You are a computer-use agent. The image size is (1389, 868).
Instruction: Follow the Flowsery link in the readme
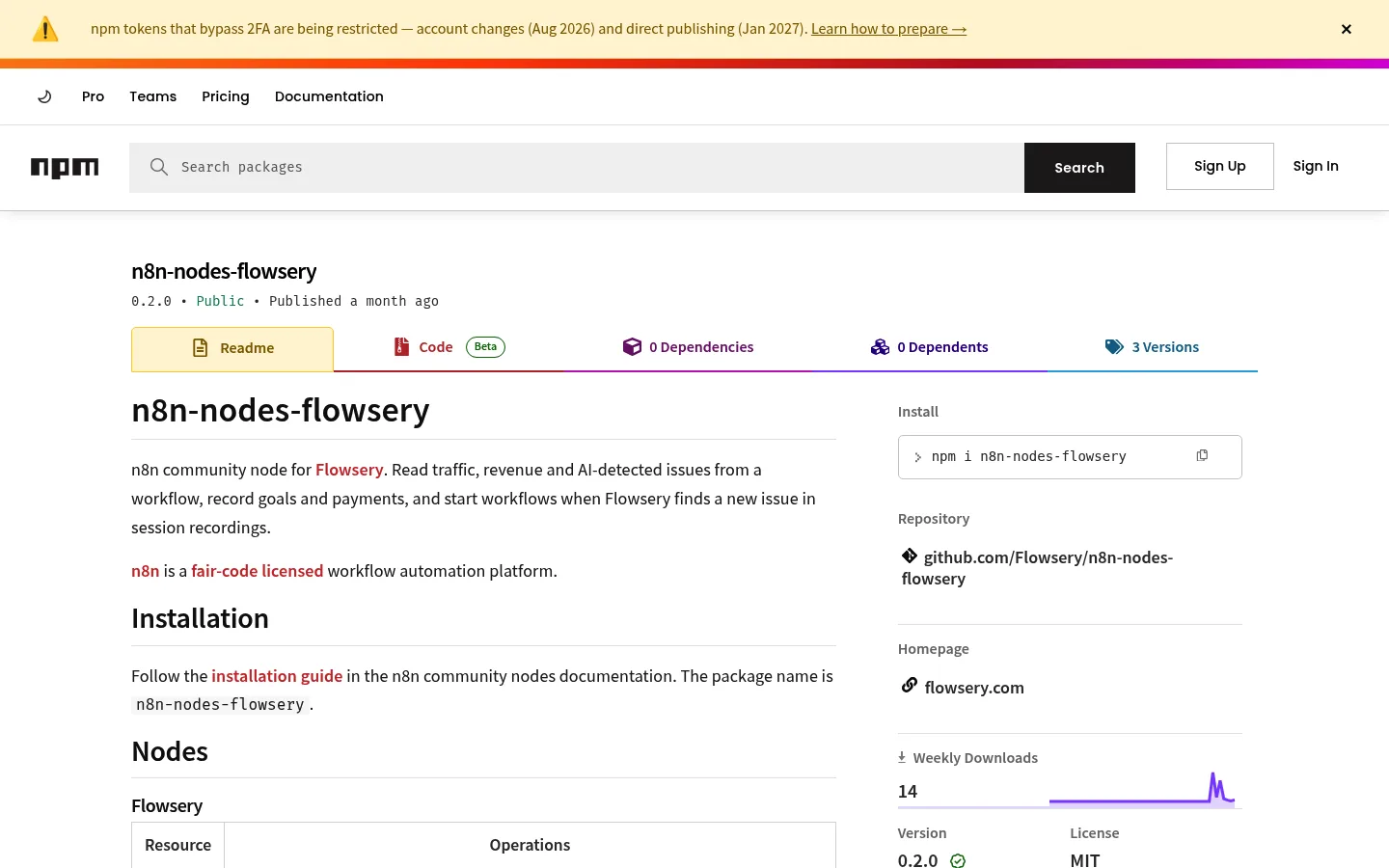click(x=349, y=470)
